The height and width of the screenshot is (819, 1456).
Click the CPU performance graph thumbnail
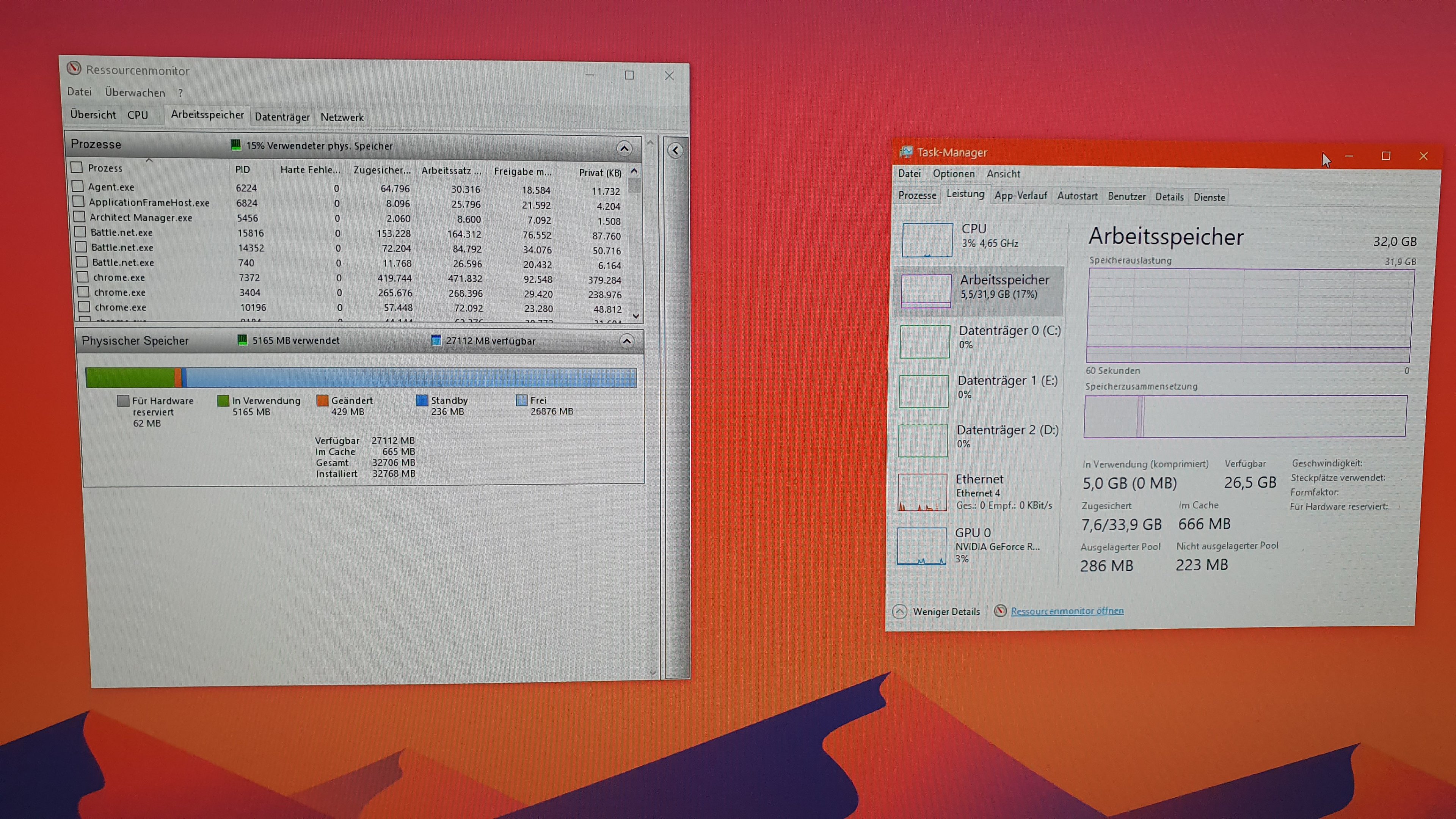pyautogui.click(x=927, y=240)
